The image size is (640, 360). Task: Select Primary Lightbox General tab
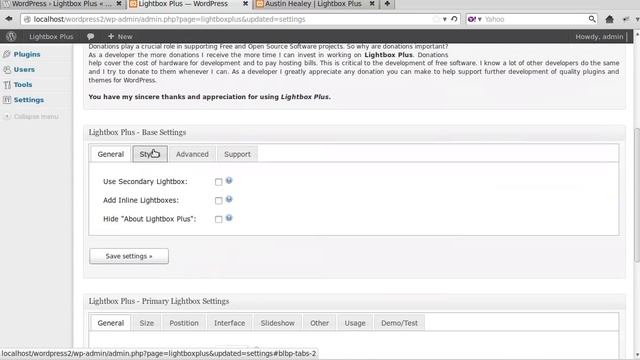tap(111, 323)
